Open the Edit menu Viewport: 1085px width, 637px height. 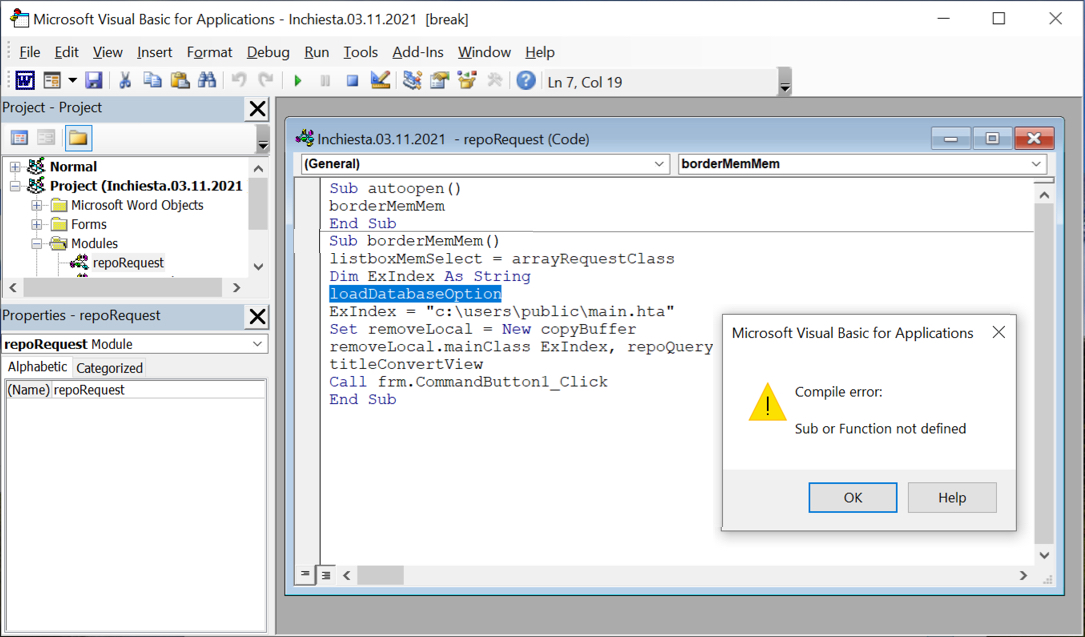(66, 52)
